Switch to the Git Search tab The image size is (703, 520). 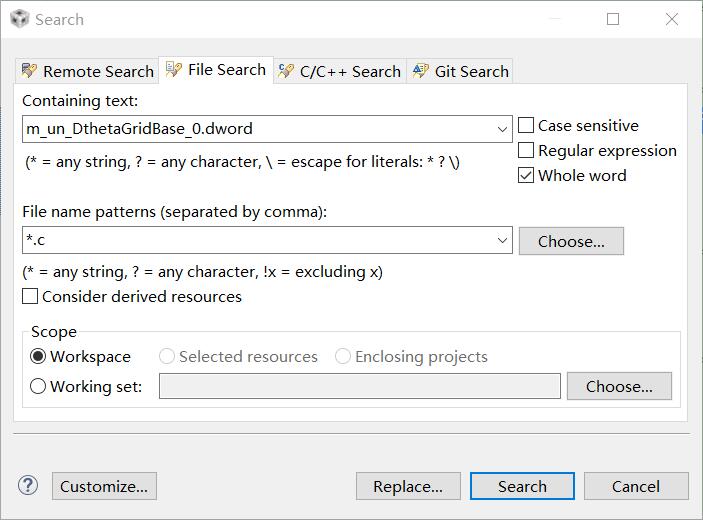click(x=471, y=71)
